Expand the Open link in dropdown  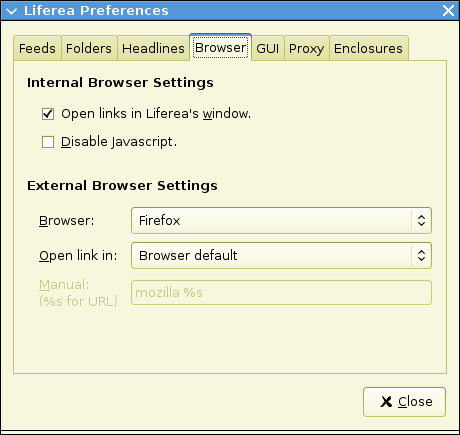pos(281,255)
